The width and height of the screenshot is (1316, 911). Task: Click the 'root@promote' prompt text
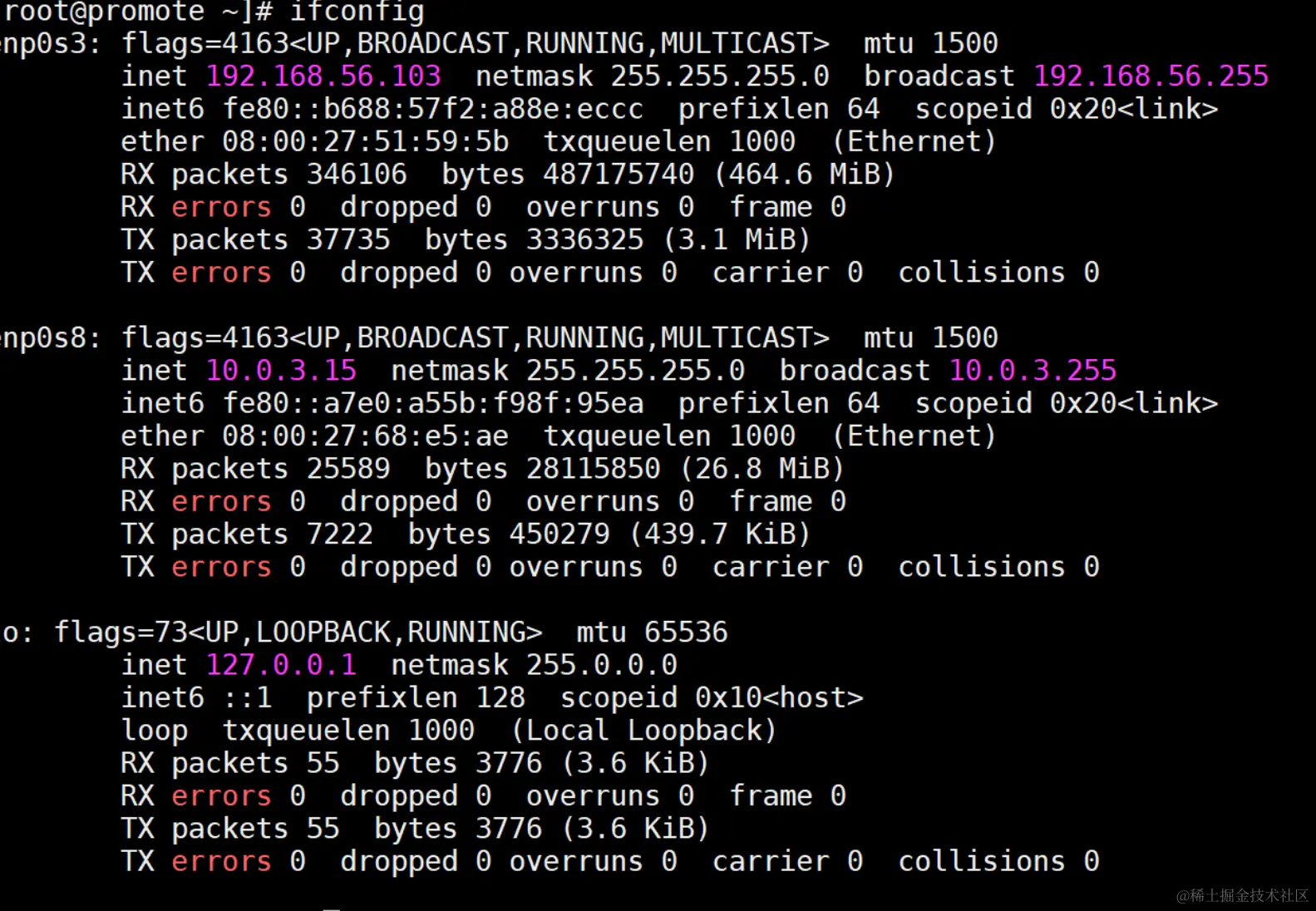click(x=104, y=12)
